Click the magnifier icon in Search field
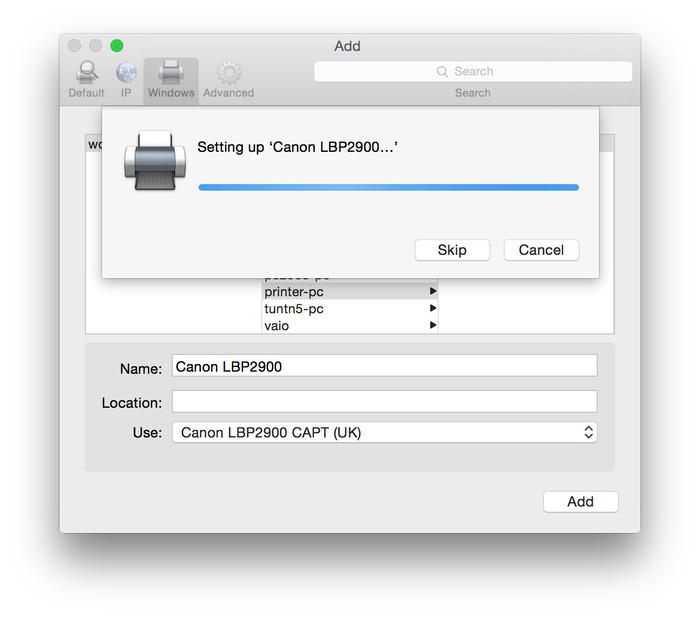The image size is (700, 618). click(x=442, y=71)
